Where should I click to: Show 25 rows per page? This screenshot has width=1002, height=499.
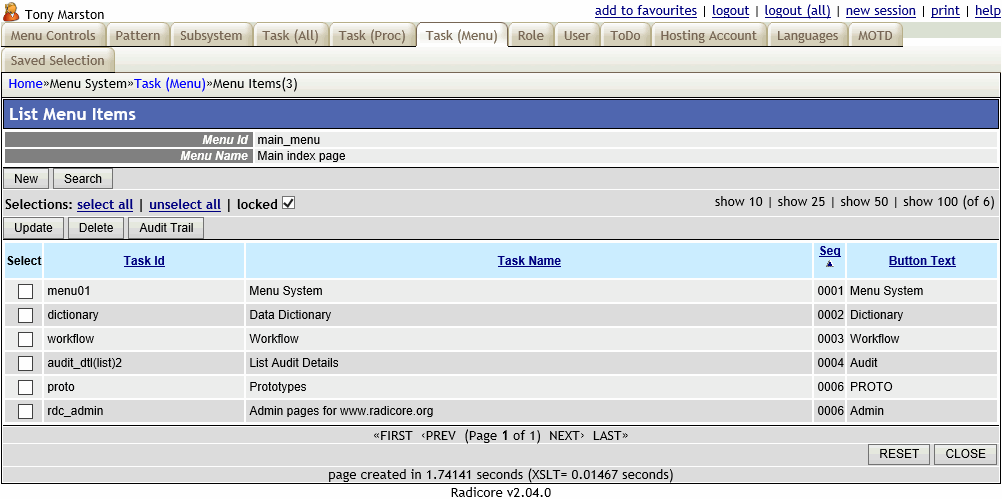[801, 202]
